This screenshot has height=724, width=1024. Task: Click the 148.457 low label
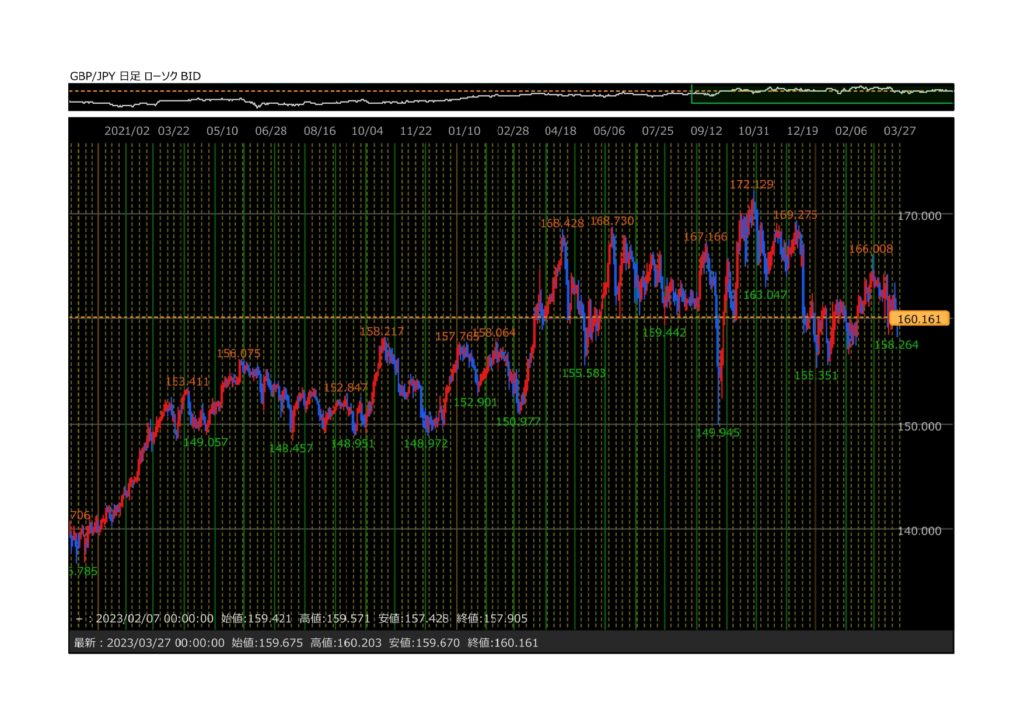(291, 448)
